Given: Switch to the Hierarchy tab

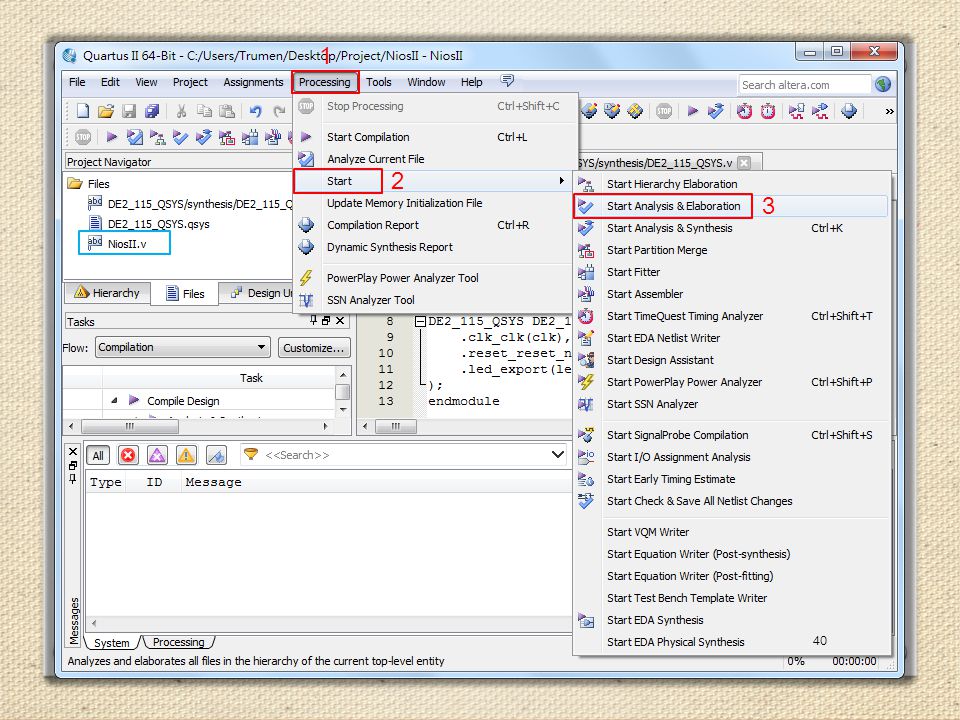Looking at the screenshot, I should (107, 293).
